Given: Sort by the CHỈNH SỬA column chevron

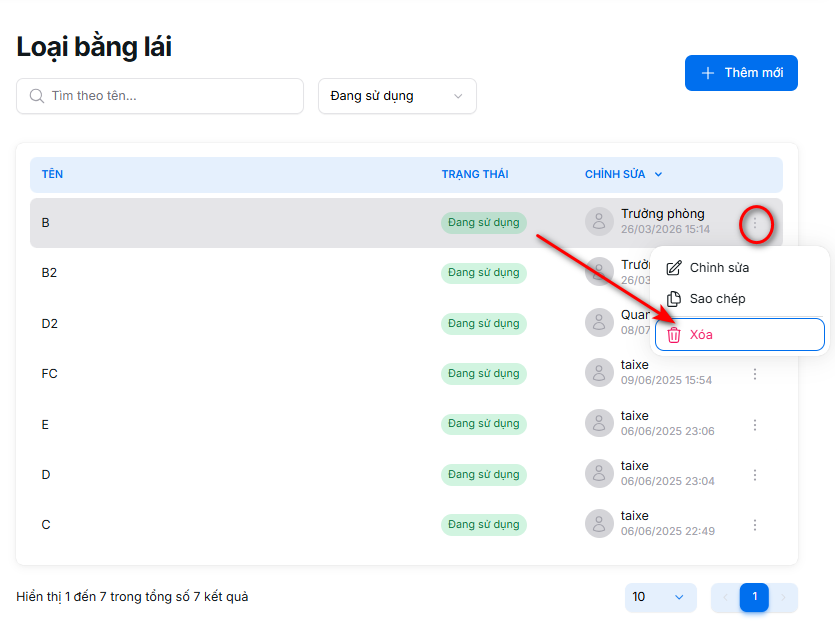Looking at the screenshot, I should [x=658, y=175].
